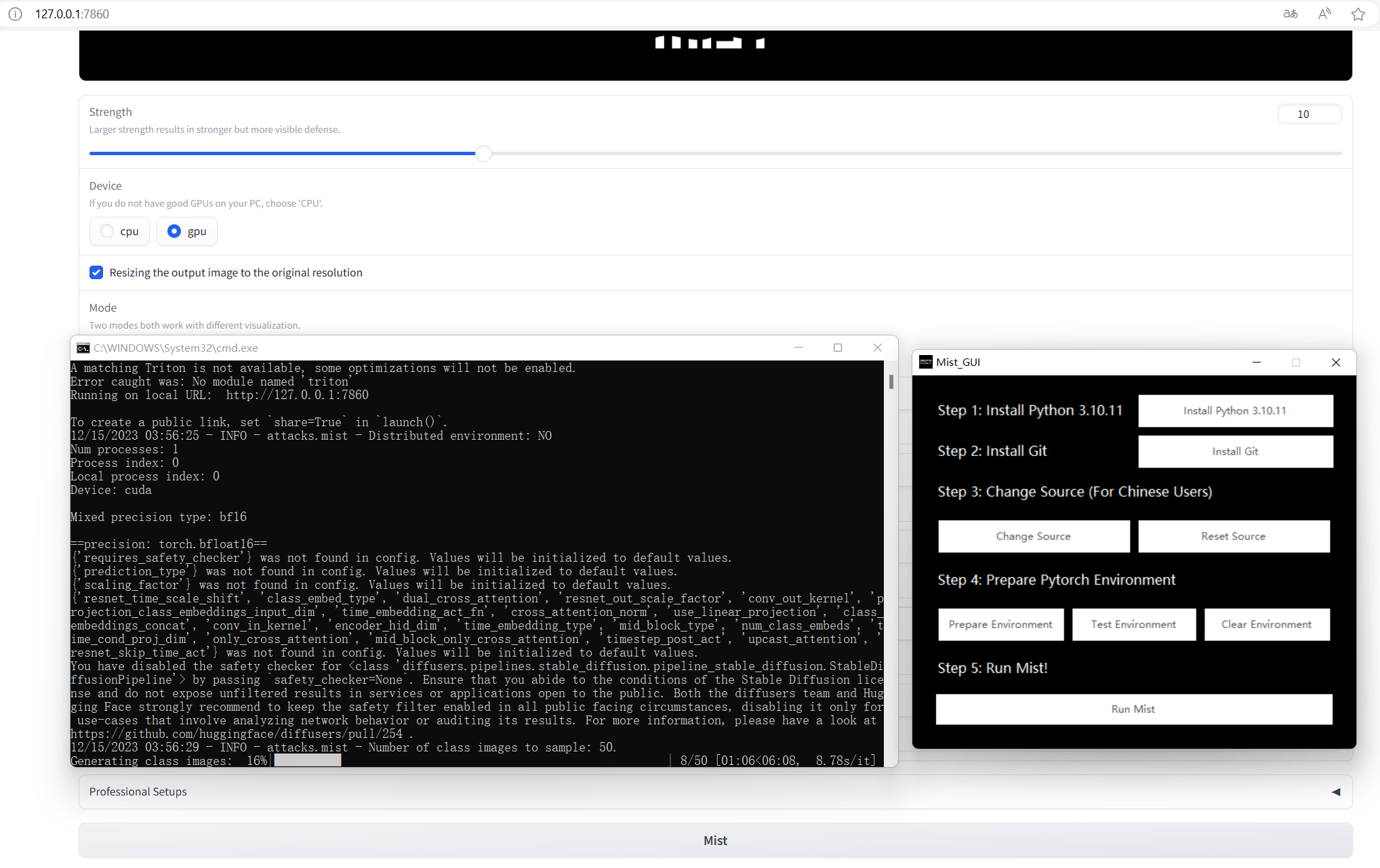Screen dimensions: 1380x868
Task: Click the Read Aloud icon in address bar
Action: (x=1324, y=14)
